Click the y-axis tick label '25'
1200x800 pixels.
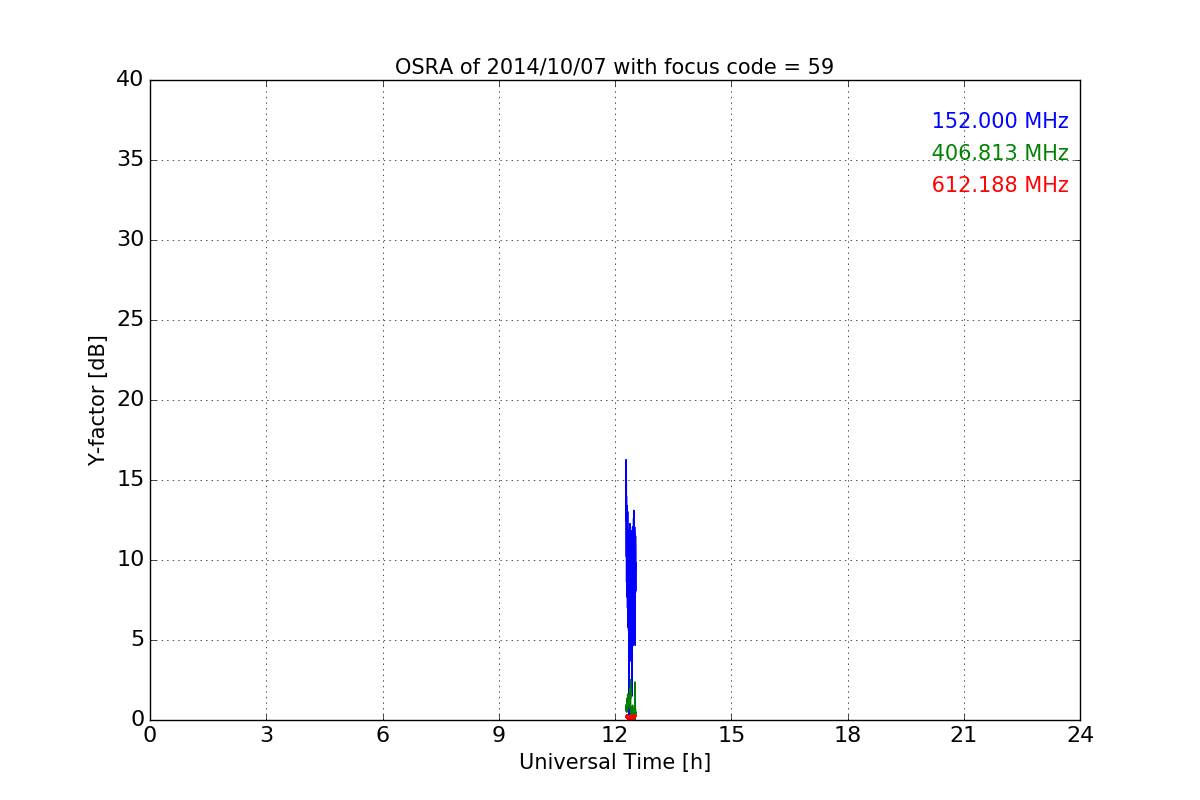130,320
